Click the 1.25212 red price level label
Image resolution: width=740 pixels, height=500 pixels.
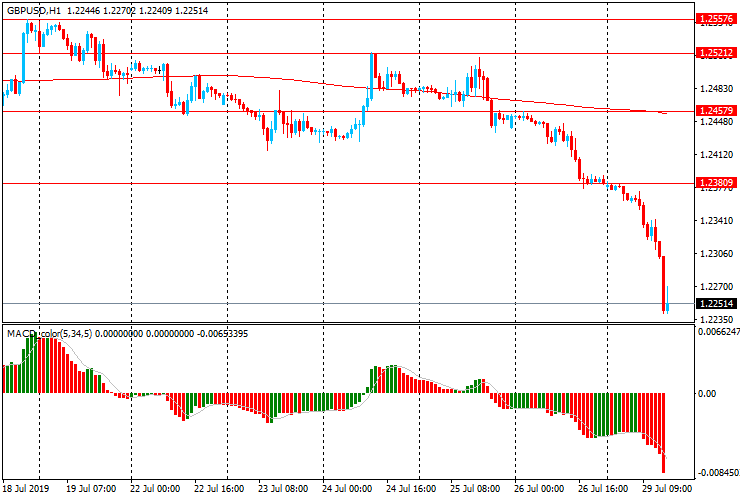(716, 52)
